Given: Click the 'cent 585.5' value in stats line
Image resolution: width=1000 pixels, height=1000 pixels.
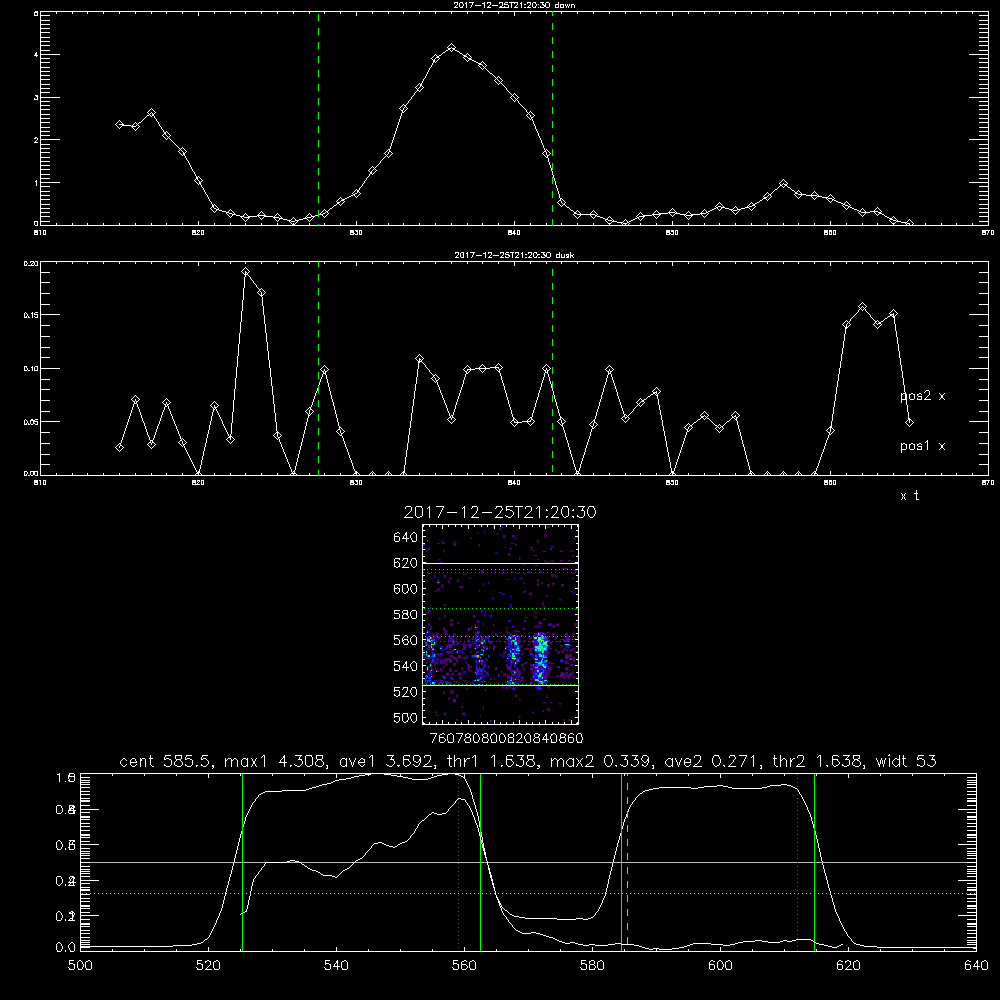Looking at the screenshot, I should (x=165, y=761).
